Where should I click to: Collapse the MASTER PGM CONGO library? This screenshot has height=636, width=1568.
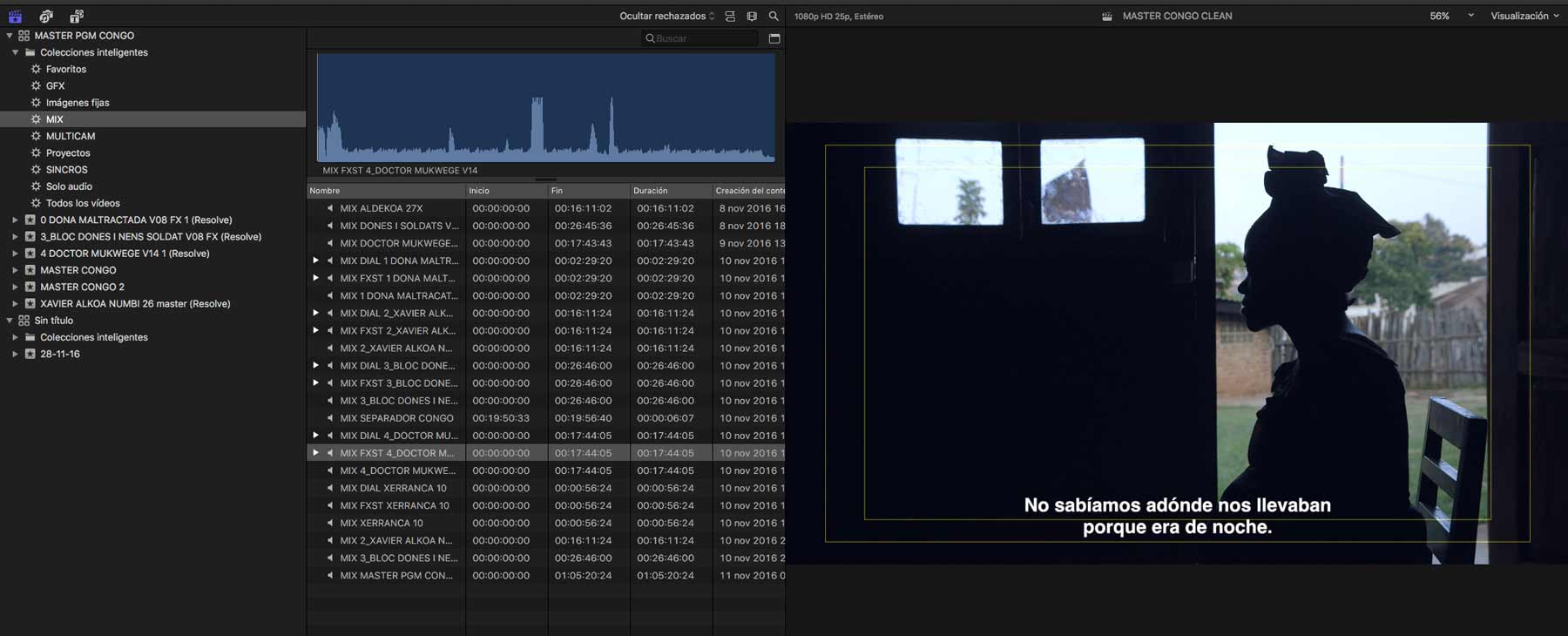(x=10, y=36)
